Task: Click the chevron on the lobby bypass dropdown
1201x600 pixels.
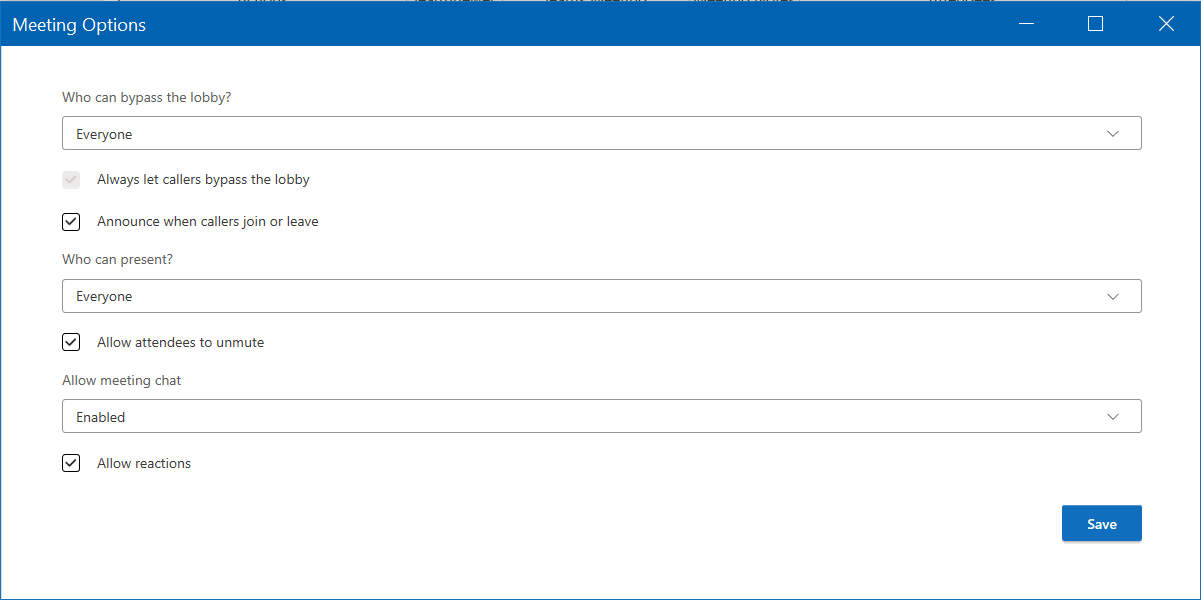Action: tap(1112, 132)
